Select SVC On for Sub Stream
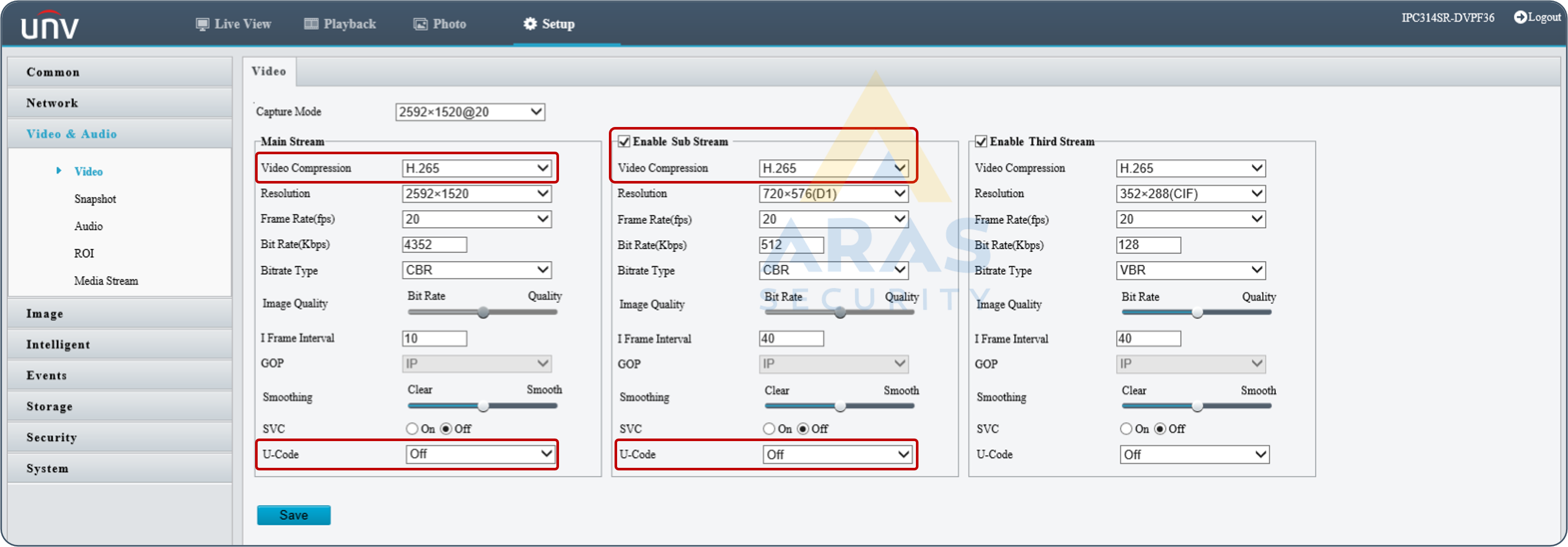Viewport: 1568px width, 547px height. click(x=769, y=429)
